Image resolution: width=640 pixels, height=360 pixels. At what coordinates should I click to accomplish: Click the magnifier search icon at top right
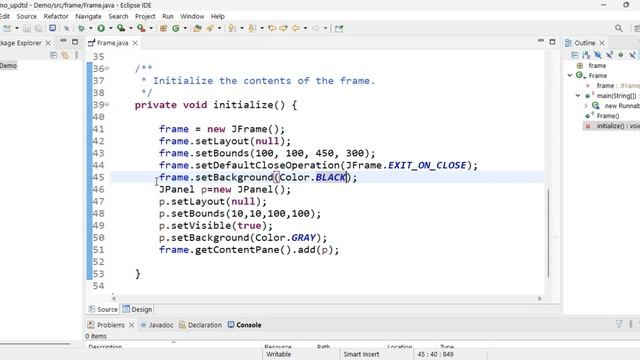(619, 28)
